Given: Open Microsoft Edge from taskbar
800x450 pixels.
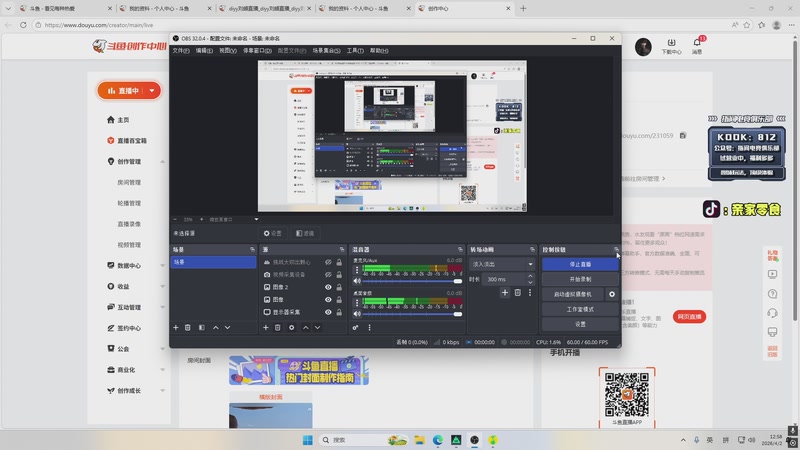Looking at the screenshot, I should click(x=438, y=440).
